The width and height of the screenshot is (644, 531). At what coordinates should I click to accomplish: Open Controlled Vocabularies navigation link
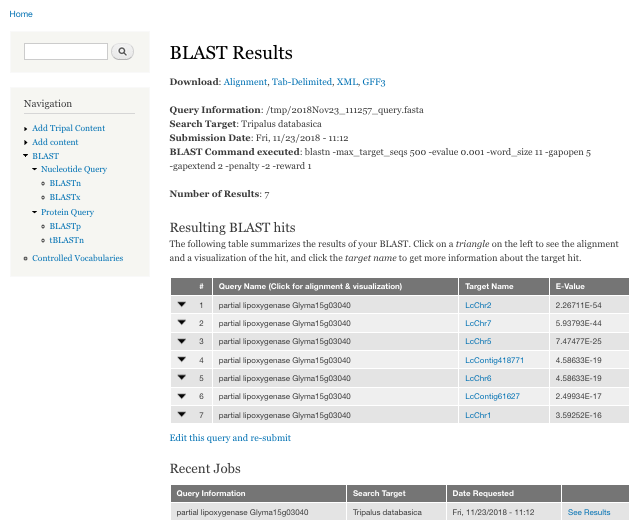pyautogui.click(x=77, y=258)
